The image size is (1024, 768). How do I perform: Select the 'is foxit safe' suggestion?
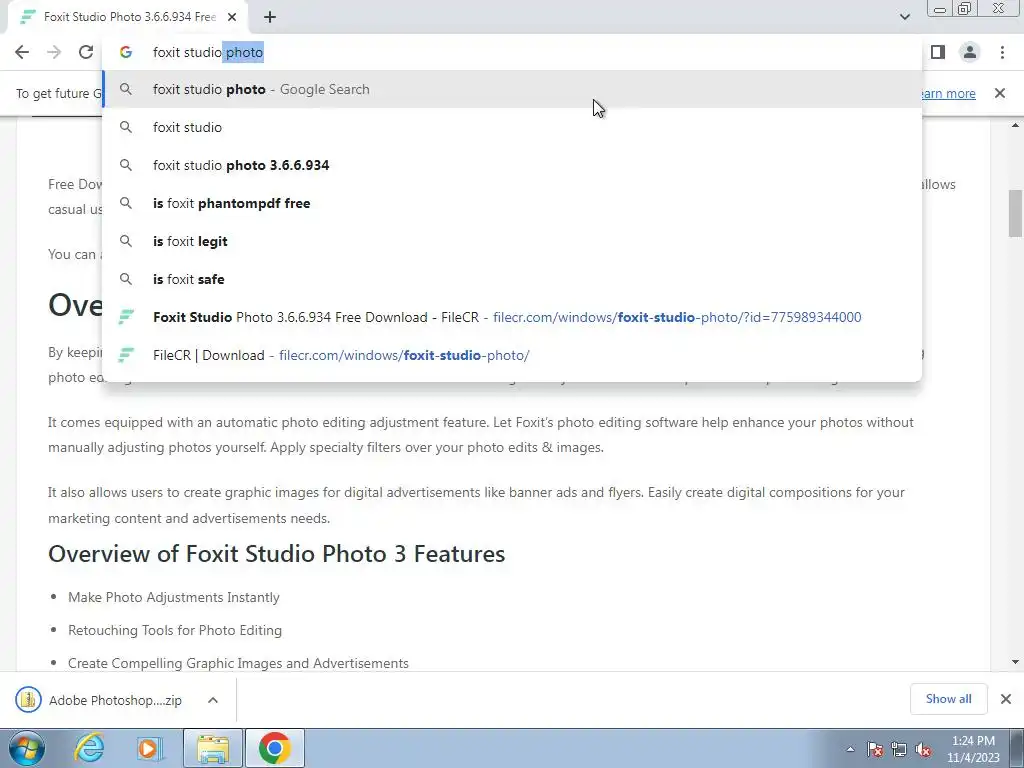(513, 279)
